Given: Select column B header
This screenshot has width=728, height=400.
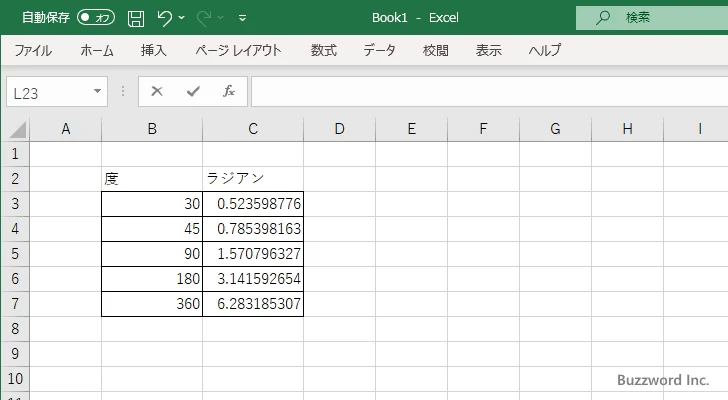Looking at the screenshot, I should pyautogui.click(x=152, y=129).
